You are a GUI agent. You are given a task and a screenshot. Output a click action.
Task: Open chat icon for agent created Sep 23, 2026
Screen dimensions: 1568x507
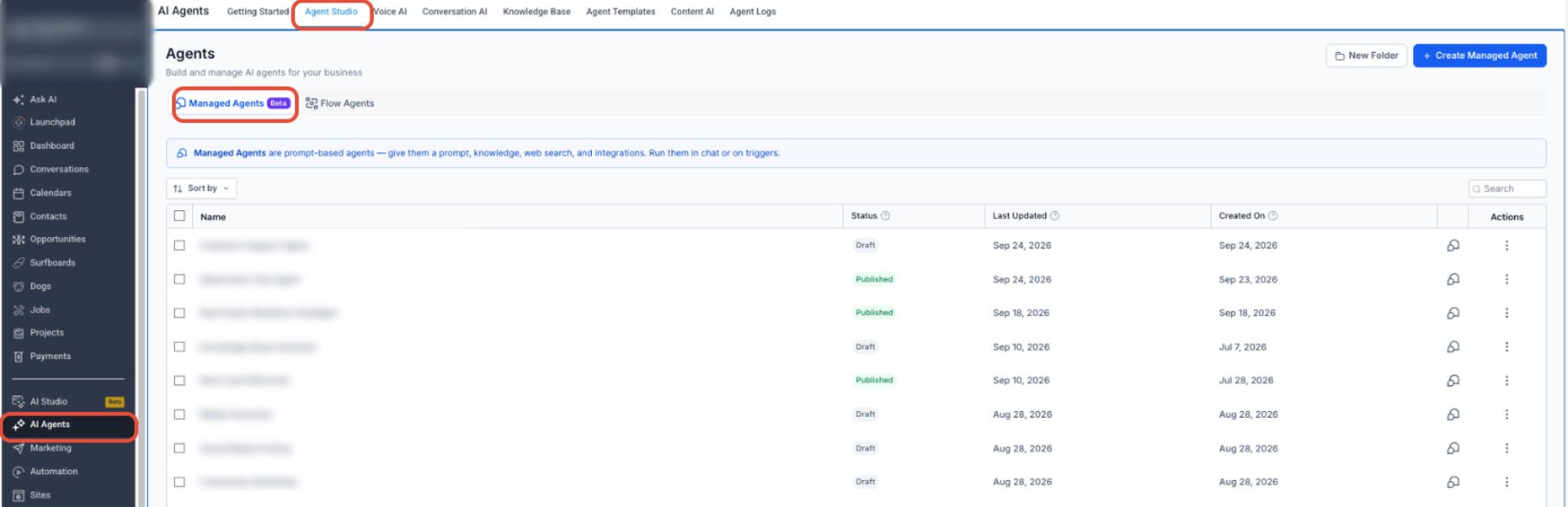pos(1453,279)
